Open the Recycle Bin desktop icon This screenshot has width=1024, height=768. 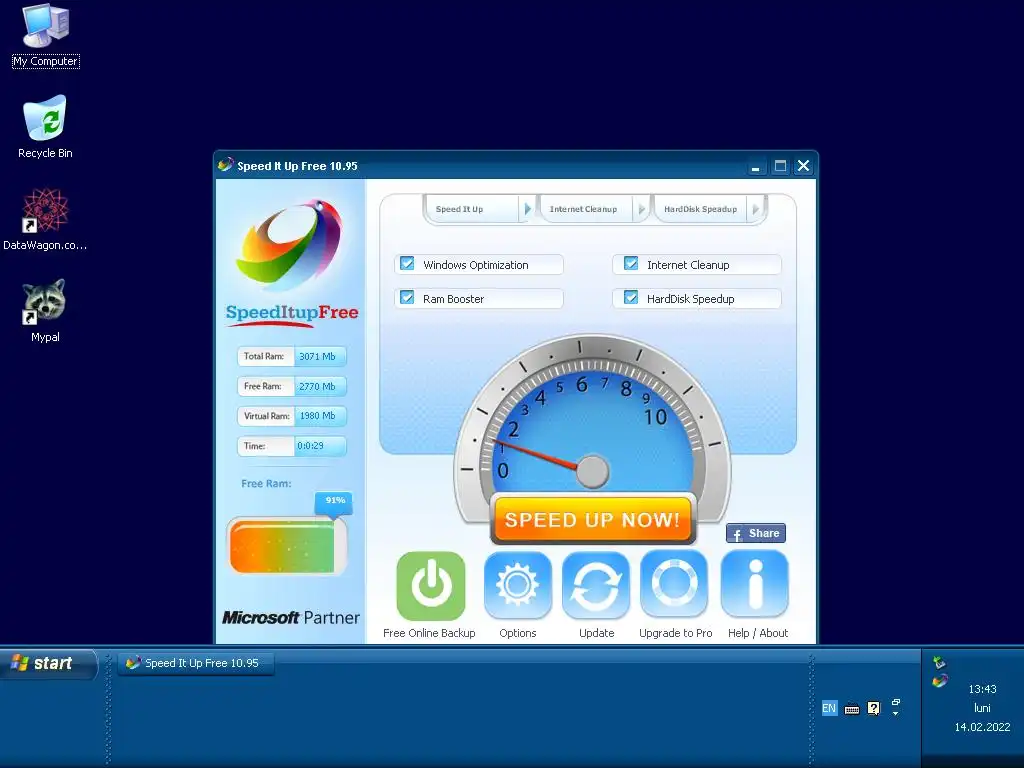pyautogui.click(x=45, y=118)
